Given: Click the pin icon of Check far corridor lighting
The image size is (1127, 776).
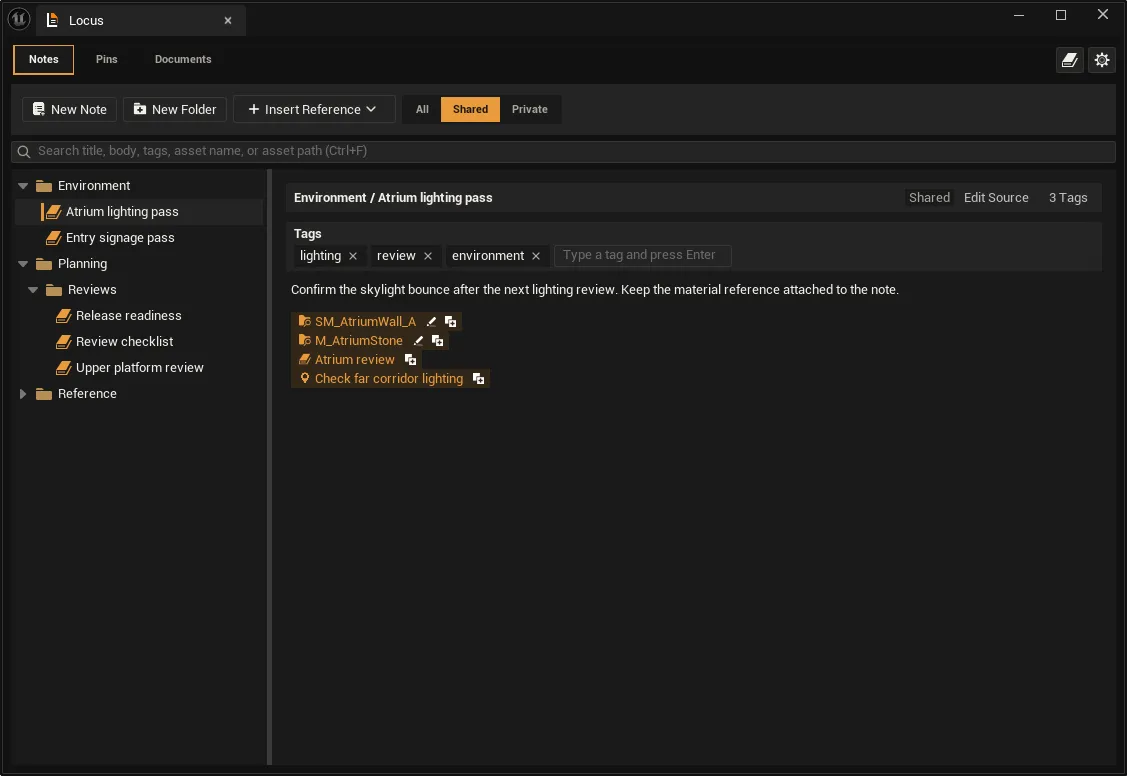Looking at the screenshot, I should tap(305, 379).
